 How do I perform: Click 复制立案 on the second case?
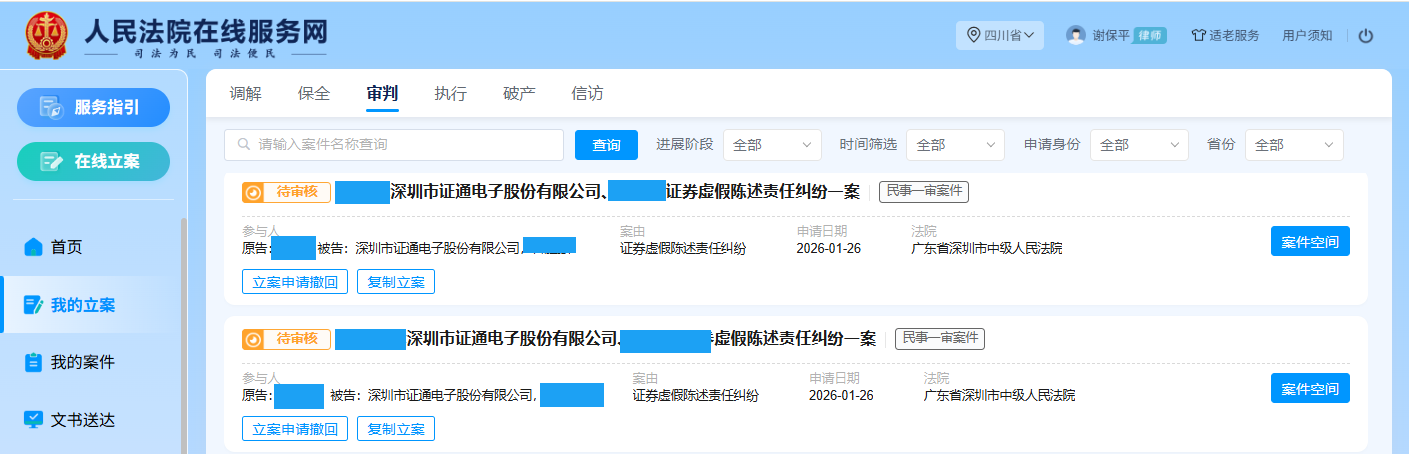tap(396, 429)
